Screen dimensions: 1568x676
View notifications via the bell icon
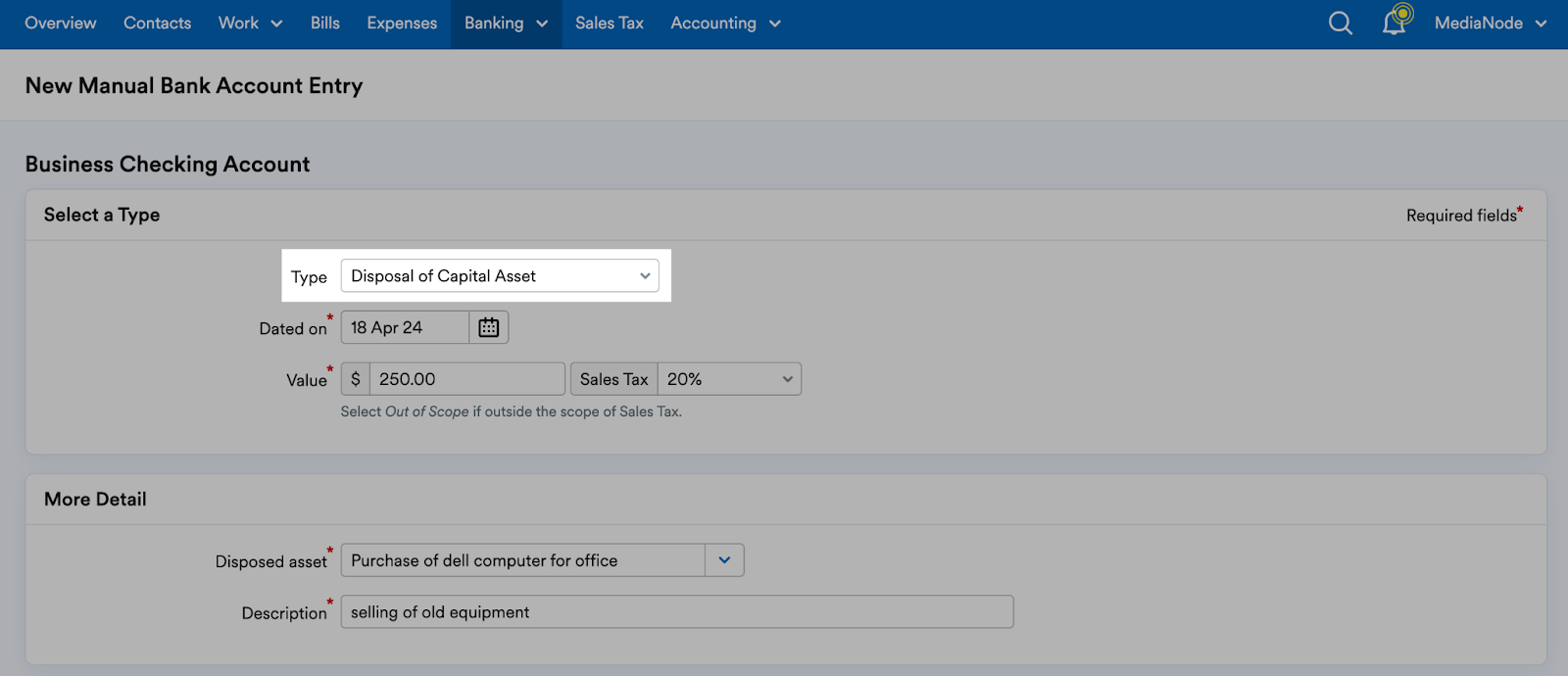pyautogui.click(x=1396, y=21)
